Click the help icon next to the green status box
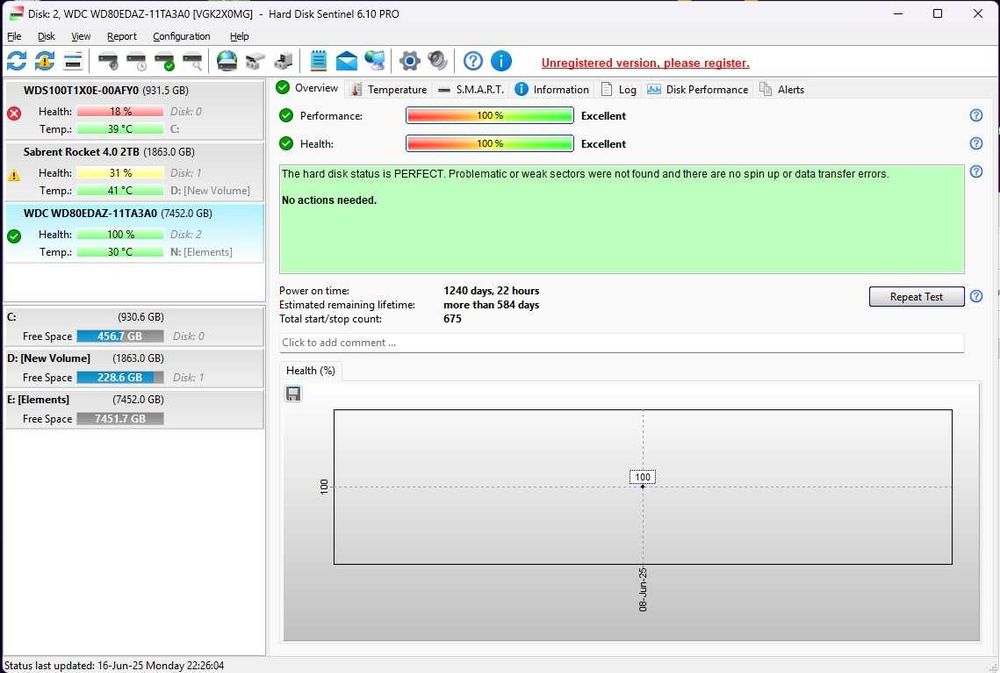The width and height of the screenshot is (1000, 673). click(976, 172)
